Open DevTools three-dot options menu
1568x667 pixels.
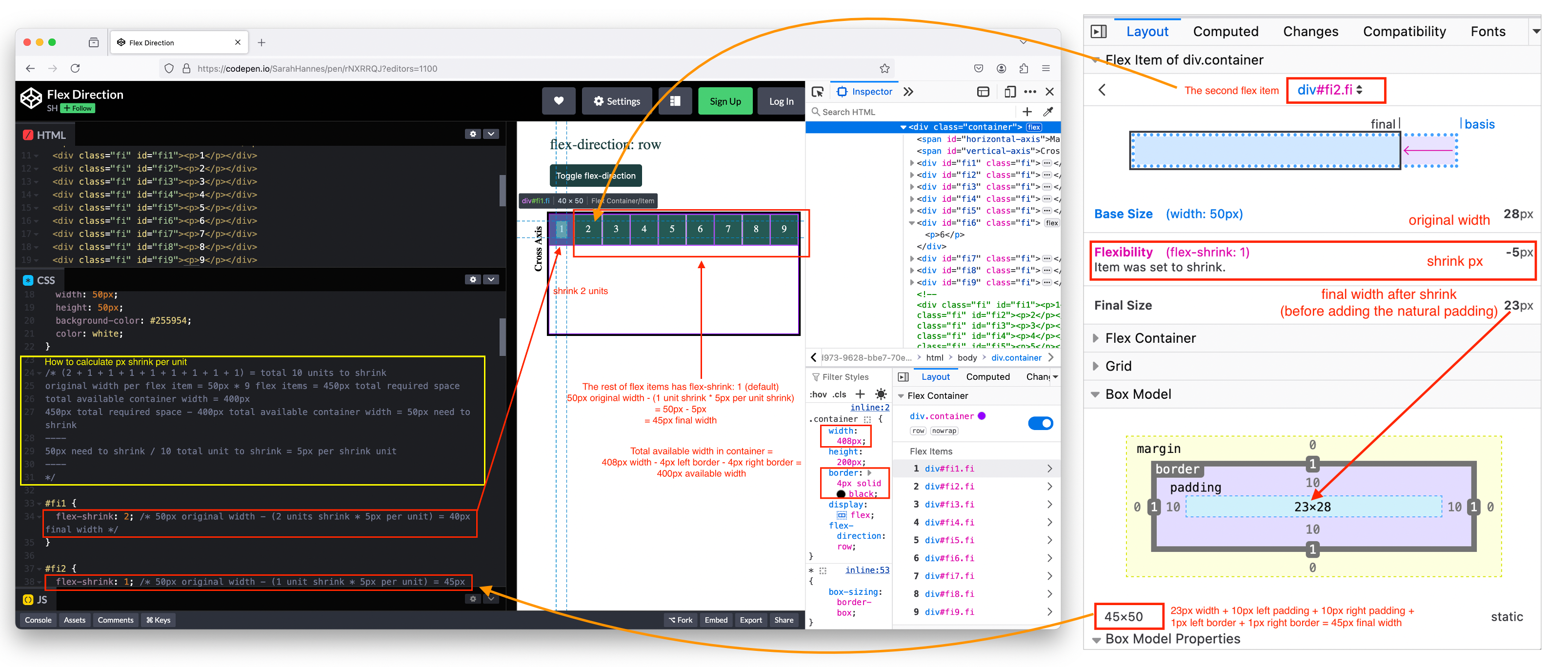pyautogui.click(x=1030, y=92)
